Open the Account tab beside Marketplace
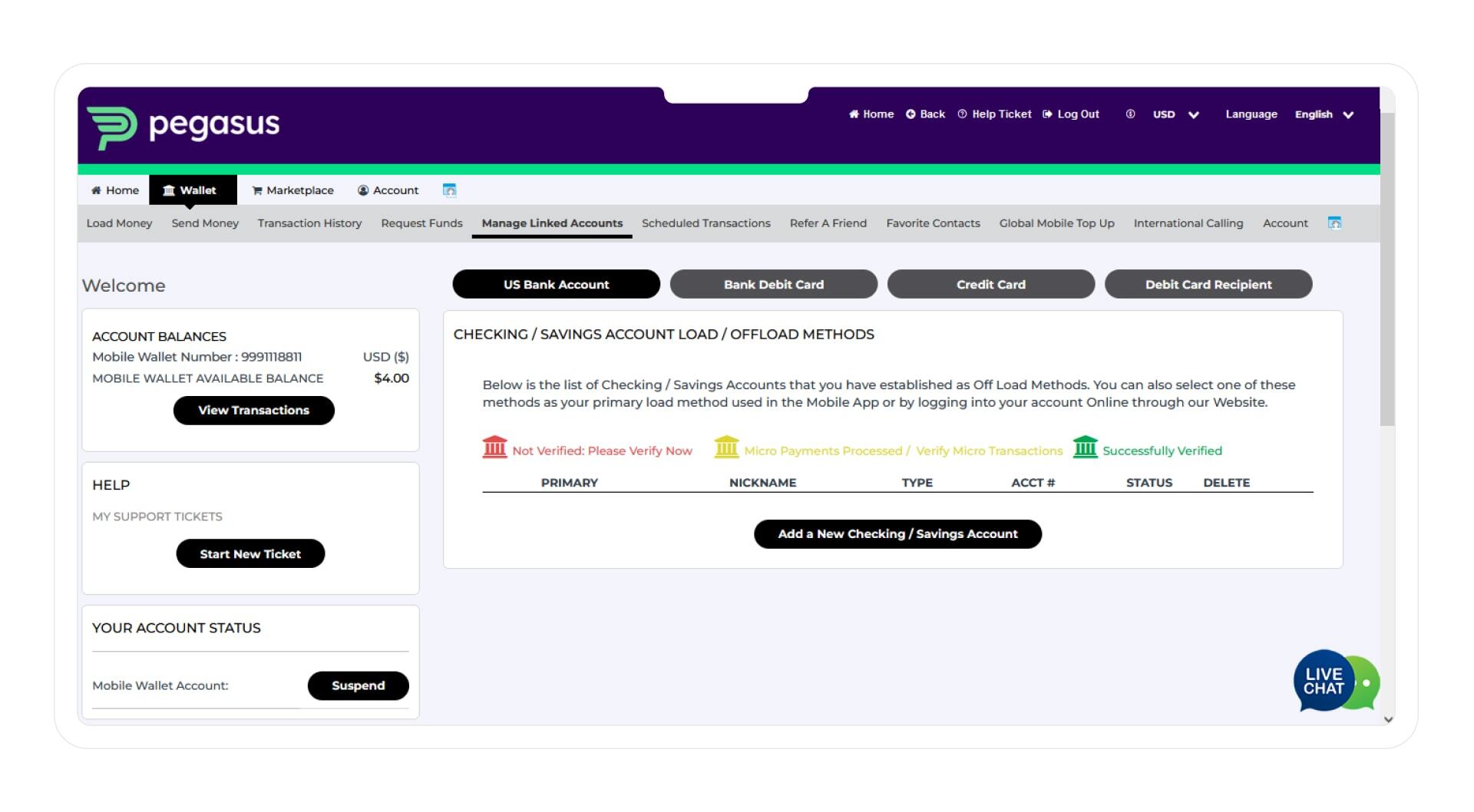 388,190
